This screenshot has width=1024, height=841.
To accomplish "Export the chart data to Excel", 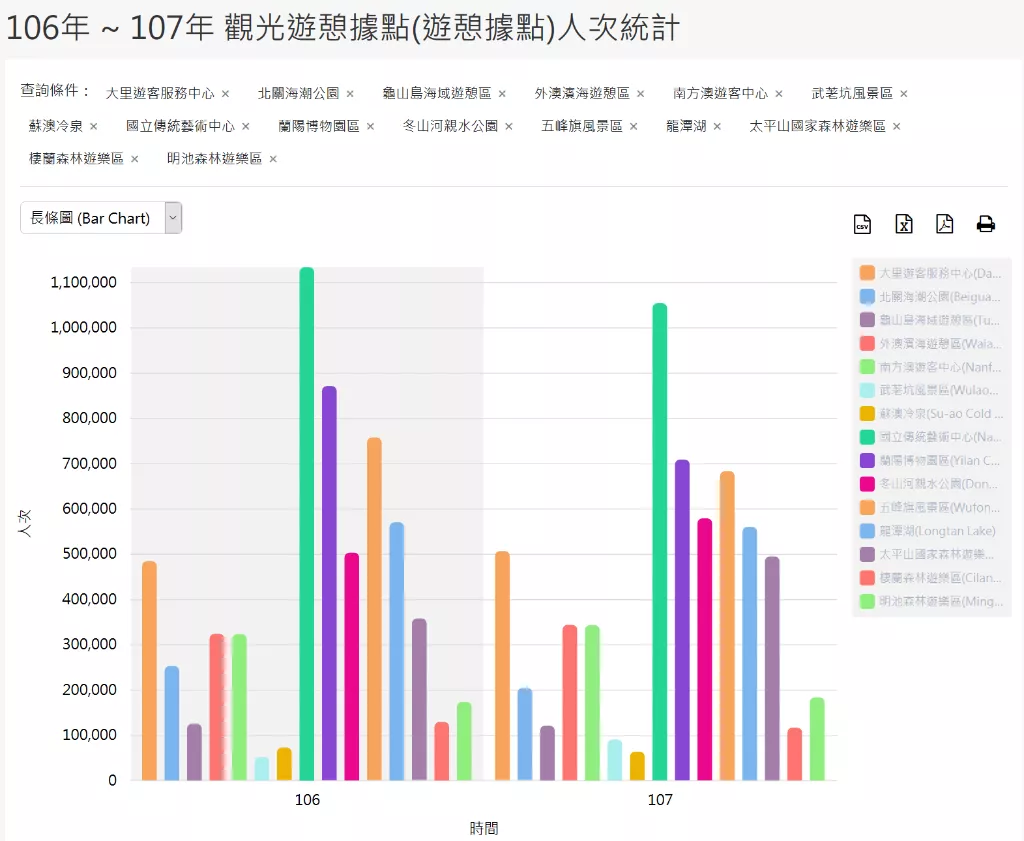I will tap(904, 225).
